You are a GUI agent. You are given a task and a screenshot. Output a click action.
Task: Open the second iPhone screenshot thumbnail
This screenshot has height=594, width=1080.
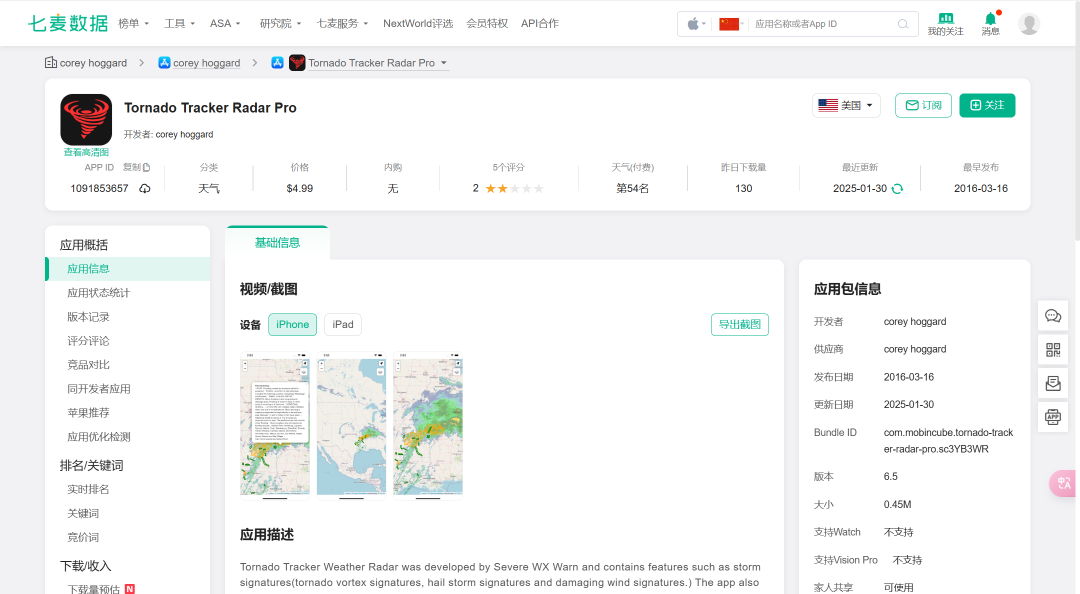click(x=351, y=425)
